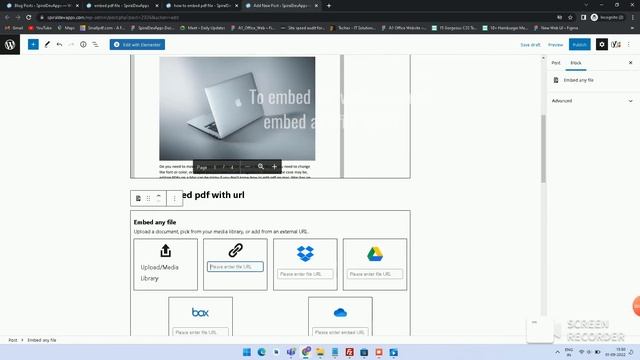Show post details info icon
640x360 pixels.
point(83,44)
